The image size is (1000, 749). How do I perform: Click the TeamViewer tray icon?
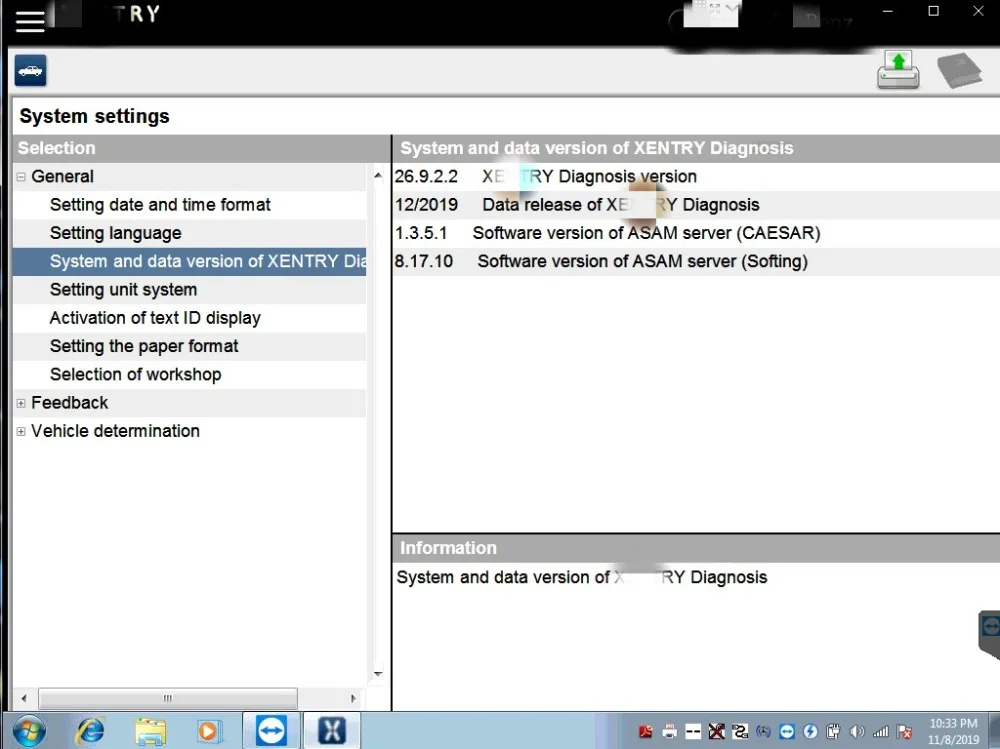[x=787, y=732]
